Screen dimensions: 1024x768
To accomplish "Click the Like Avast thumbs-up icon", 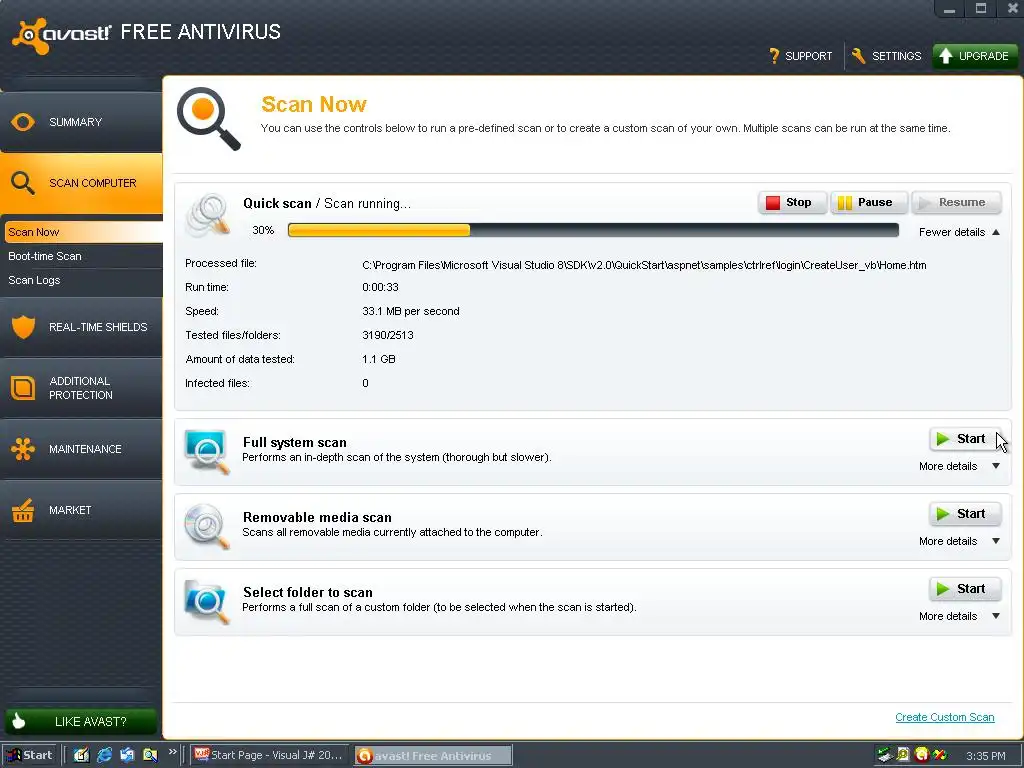I will [19, 721].
